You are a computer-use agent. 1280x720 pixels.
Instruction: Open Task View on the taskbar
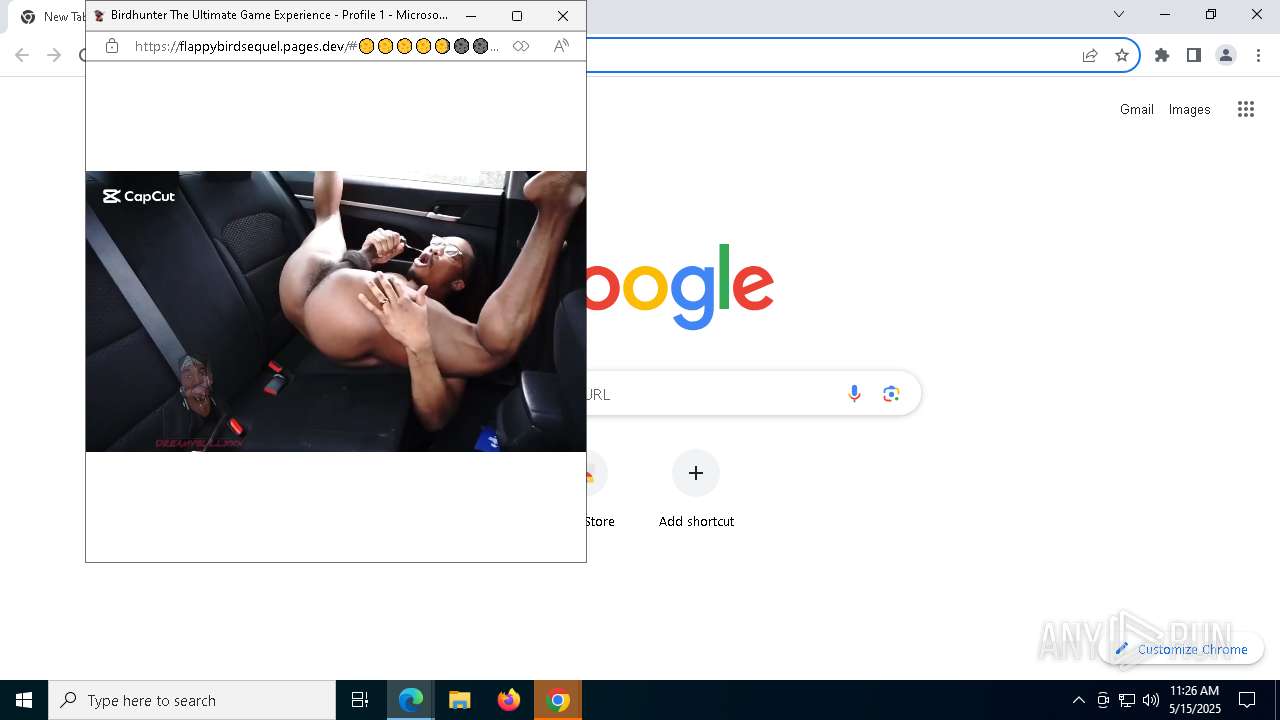[x=360, y=700]
